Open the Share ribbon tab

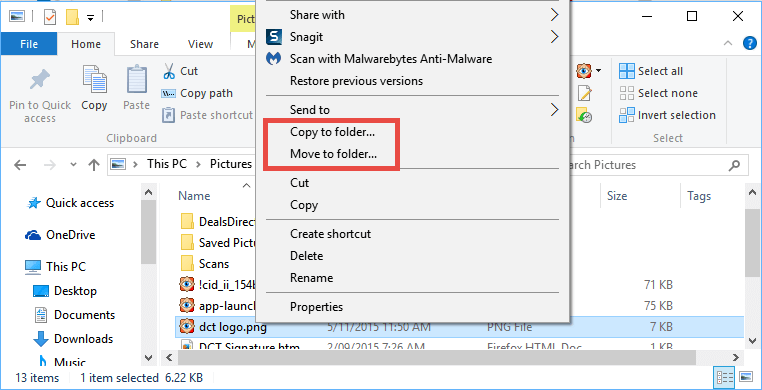point(144,44)
